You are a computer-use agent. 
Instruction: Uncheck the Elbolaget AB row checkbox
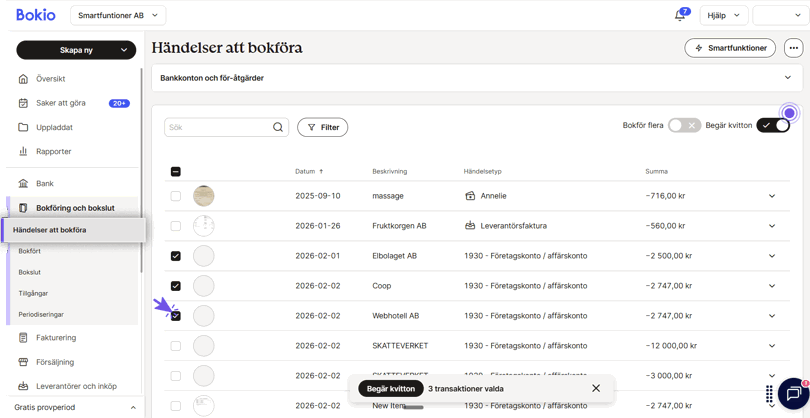coord(176,256)
